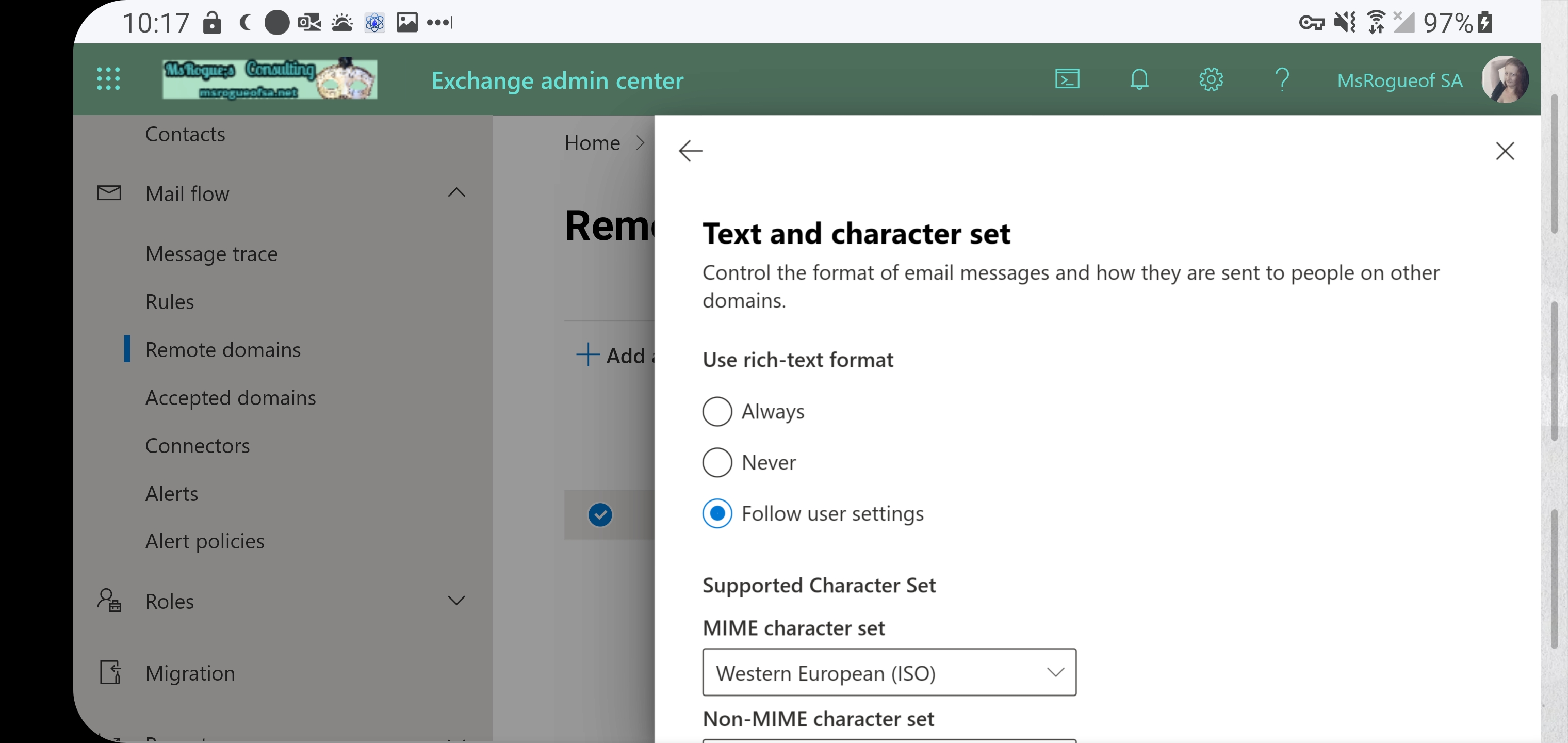Click the Mail flow envelope icon
The height and width of the screenshot is (743, 1568).
(x=109, y=193)
